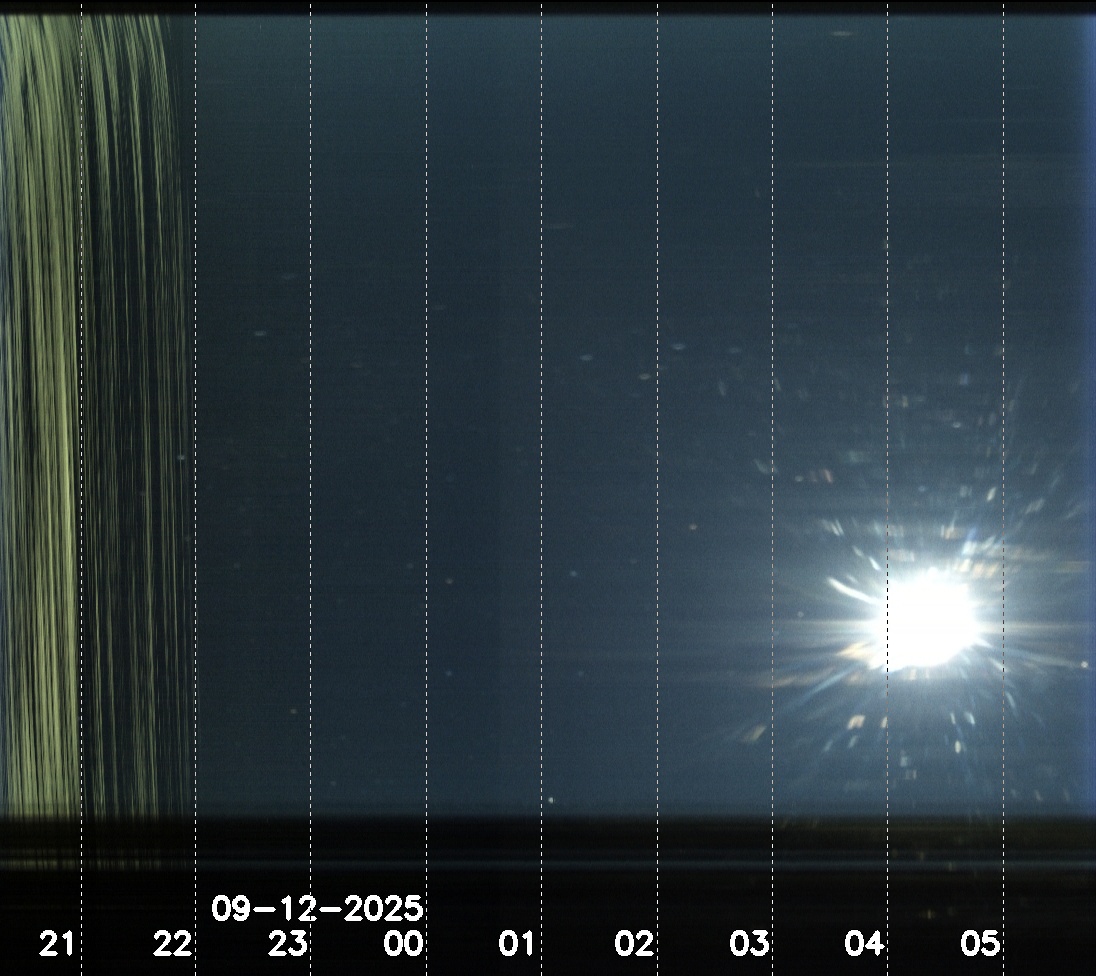Select the "00" midnight hour label

[403, 943]
